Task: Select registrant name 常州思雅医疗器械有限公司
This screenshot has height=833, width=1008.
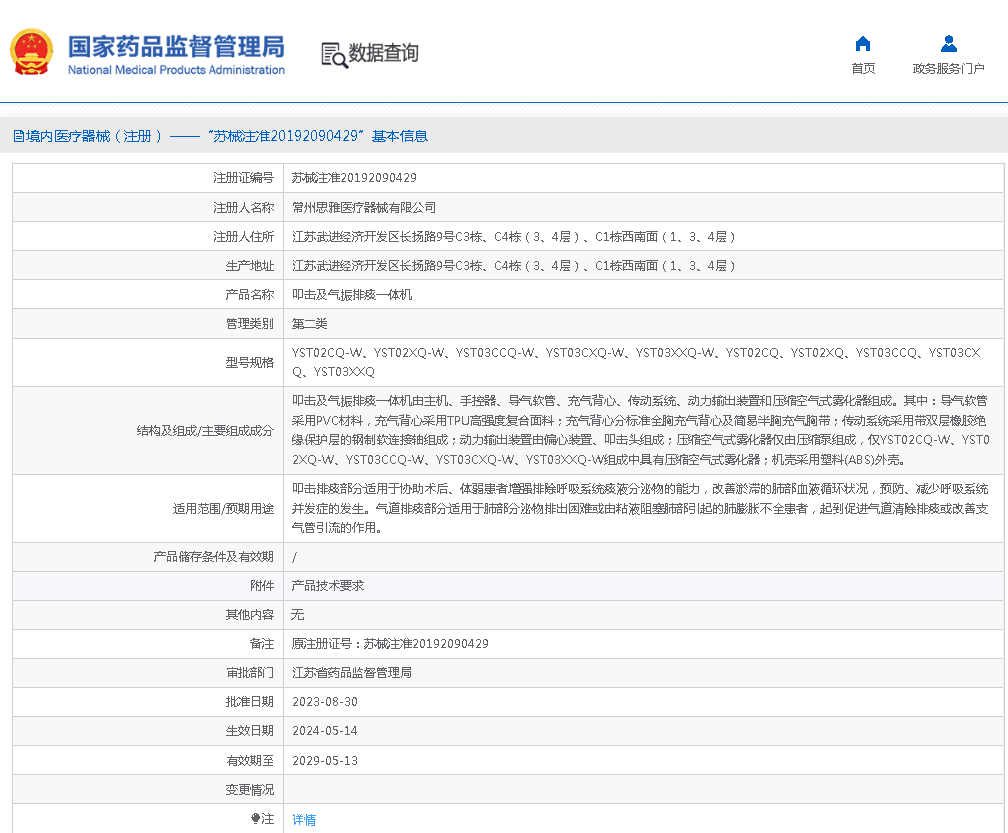Action: pos(364,208)
